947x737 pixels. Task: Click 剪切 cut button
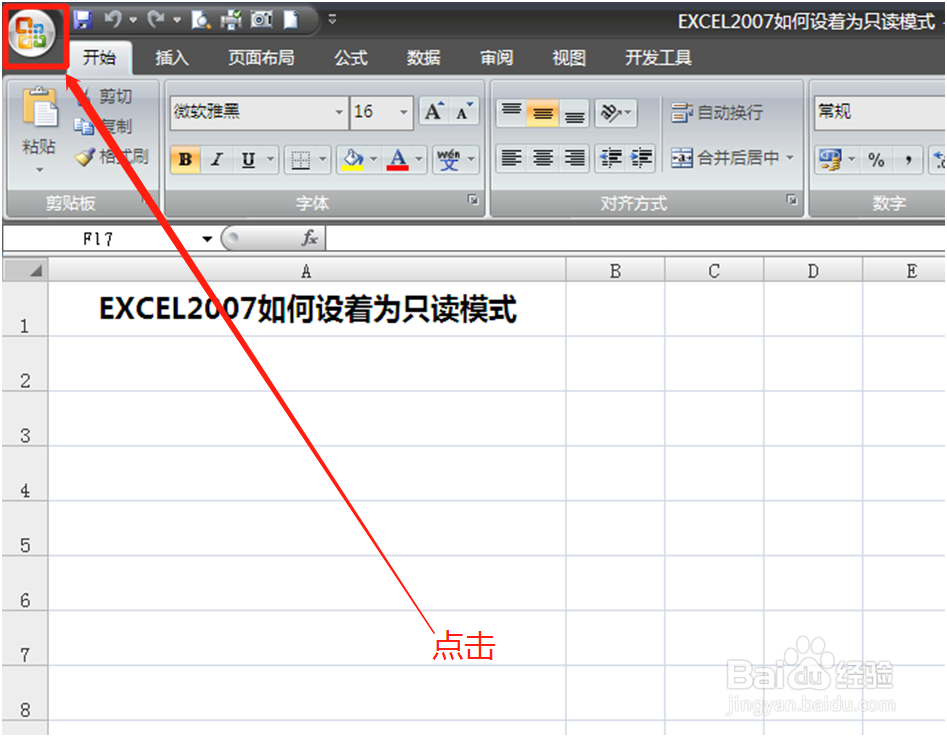click(105, 96)
